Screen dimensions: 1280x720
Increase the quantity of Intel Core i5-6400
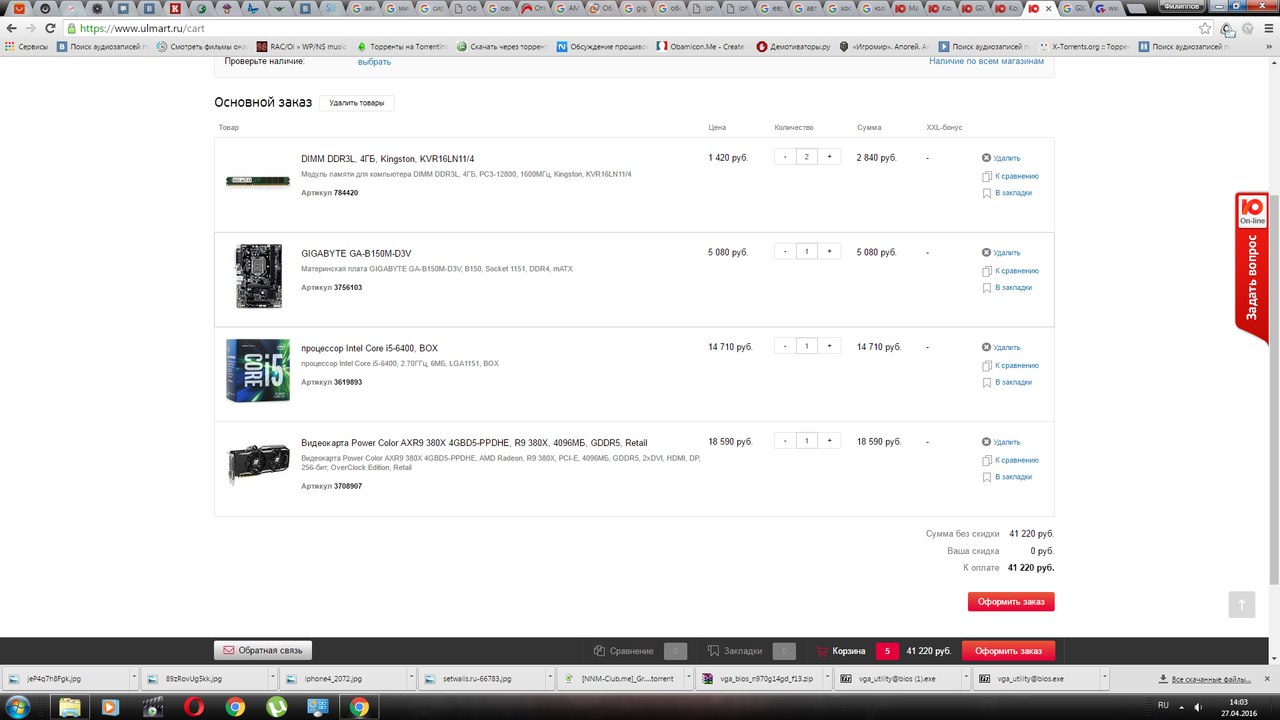tap(829, 346)
